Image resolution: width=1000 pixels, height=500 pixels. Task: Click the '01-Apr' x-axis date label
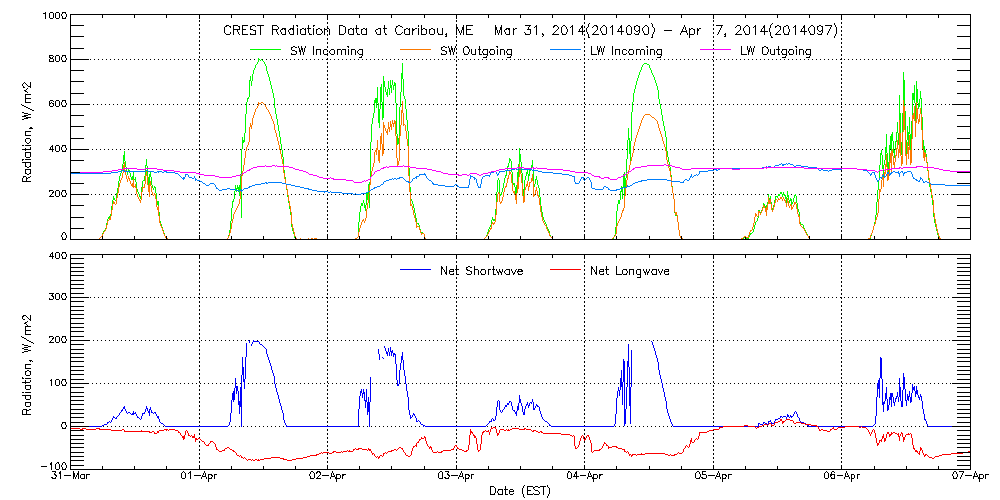(x=200, y=478)
